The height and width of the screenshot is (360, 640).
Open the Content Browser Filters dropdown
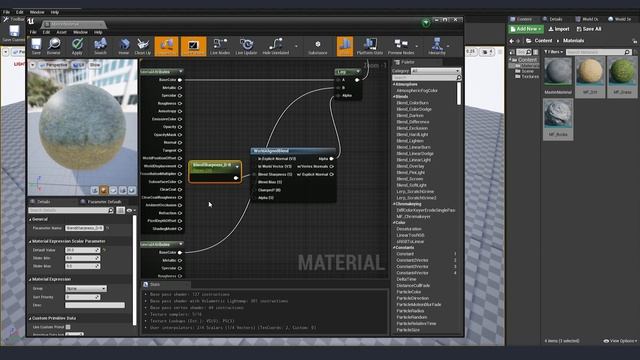coord(553,52)
